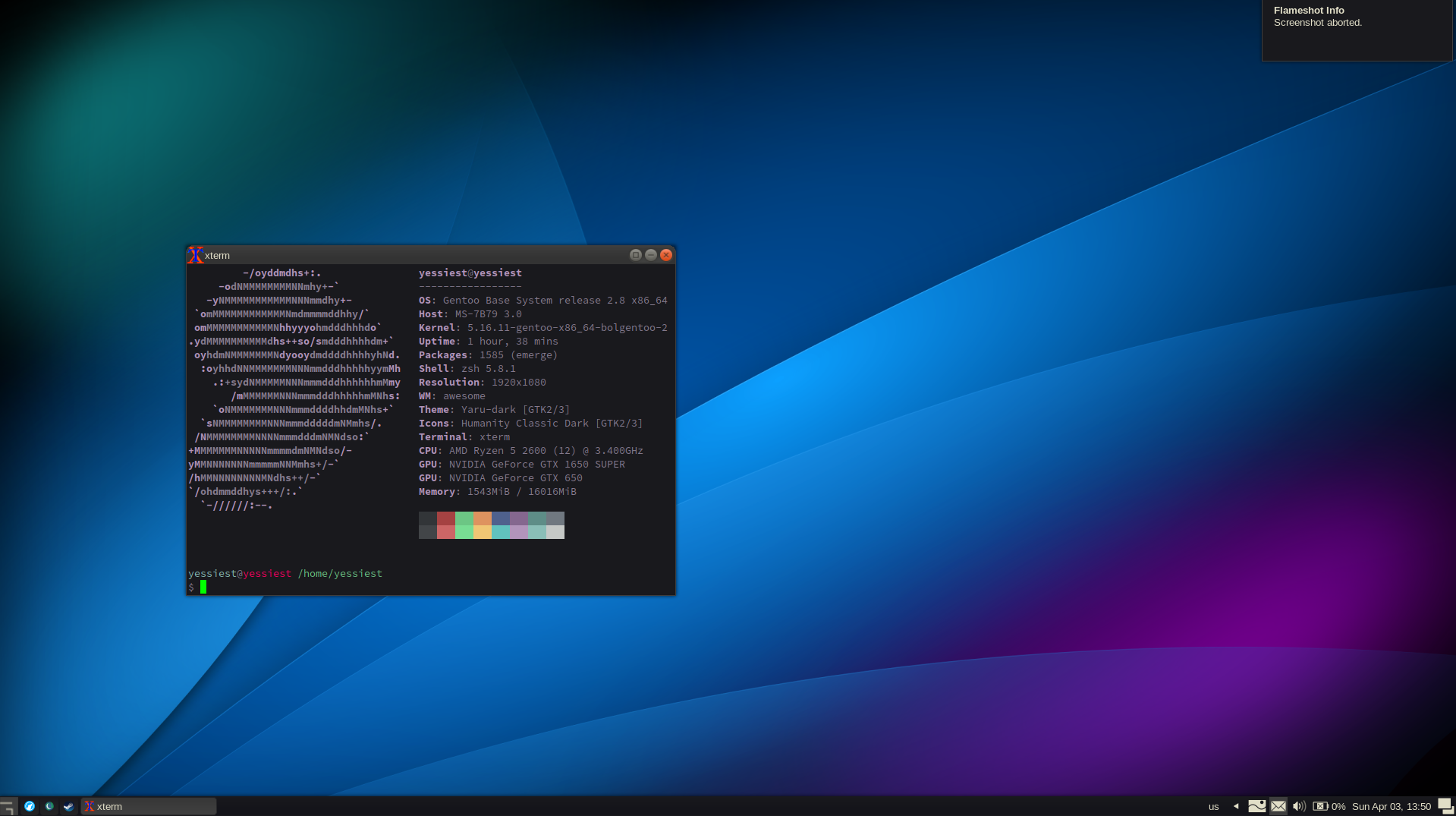Click the 'yessiest@yessiest' header text
Image resolution: width=1456 pixels, height=816 pixels.
[x=470, y=273]
